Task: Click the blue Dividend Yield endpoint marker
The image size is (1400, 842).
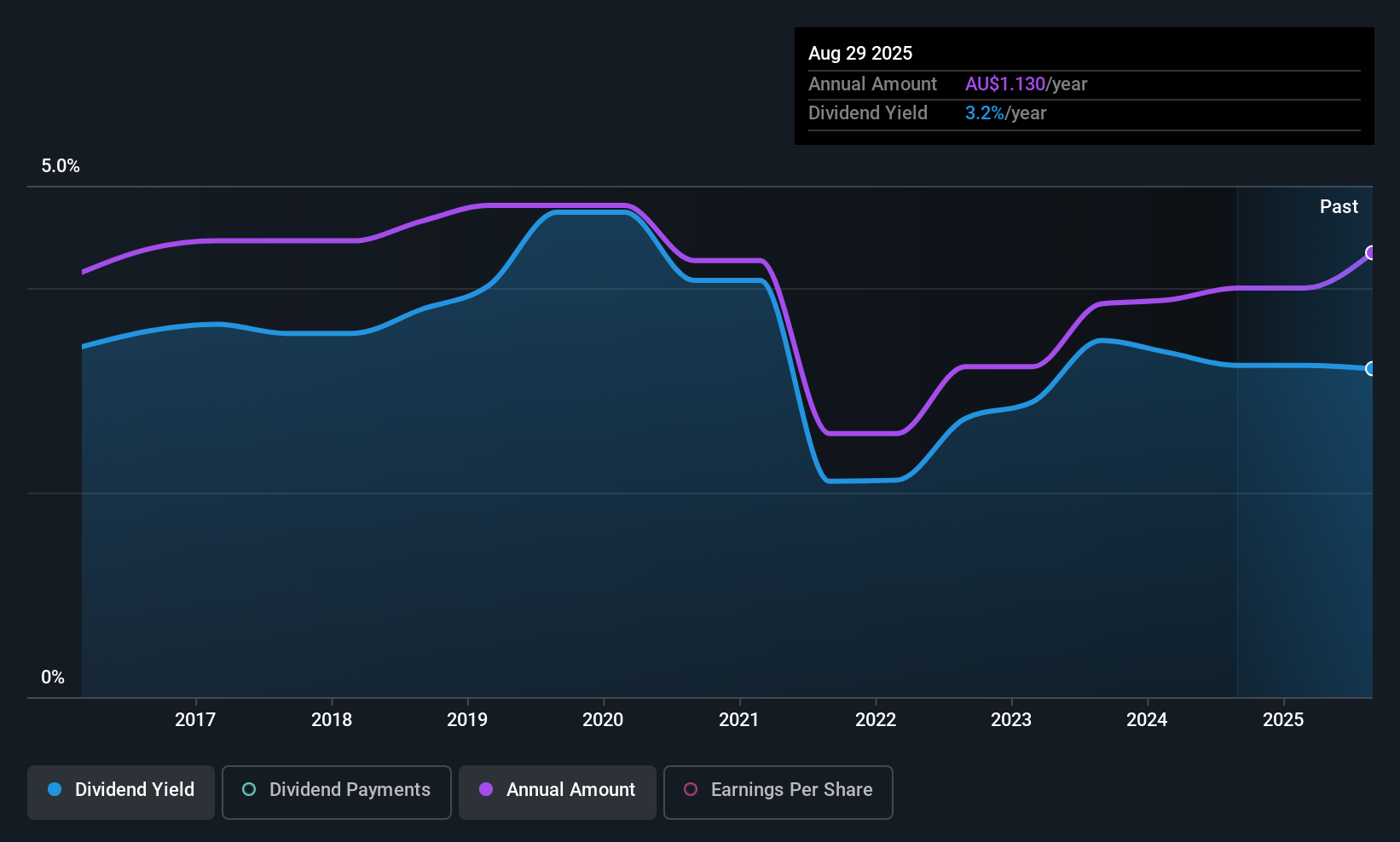Action: [1370, 369]
